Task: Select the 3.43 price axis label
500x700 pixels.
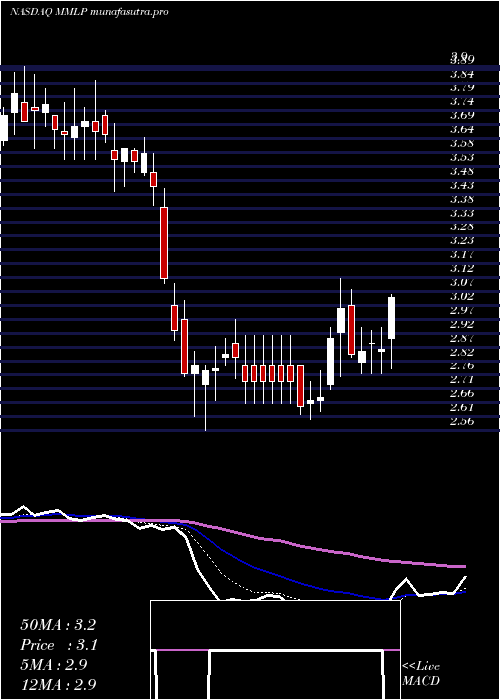Action: [462, 185]
